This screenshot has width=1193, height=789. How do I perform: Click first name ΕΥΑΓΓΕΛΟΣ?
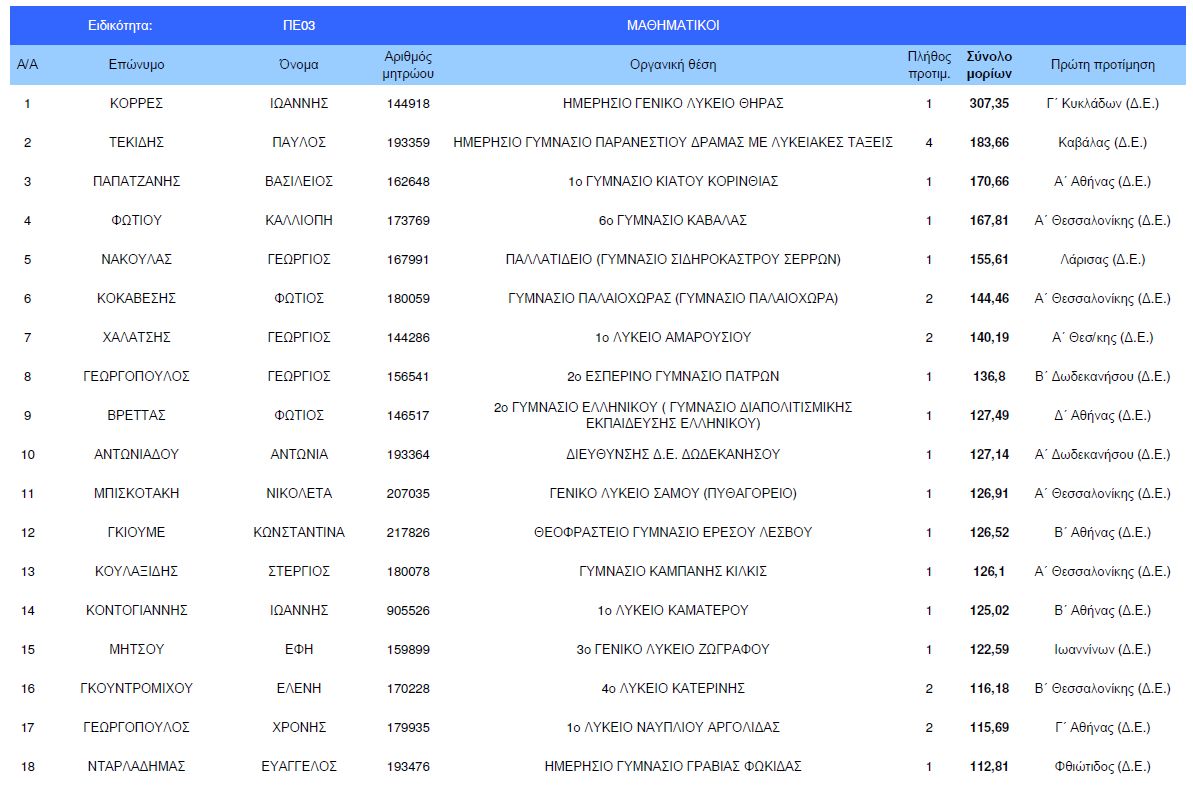coord(299,766)
